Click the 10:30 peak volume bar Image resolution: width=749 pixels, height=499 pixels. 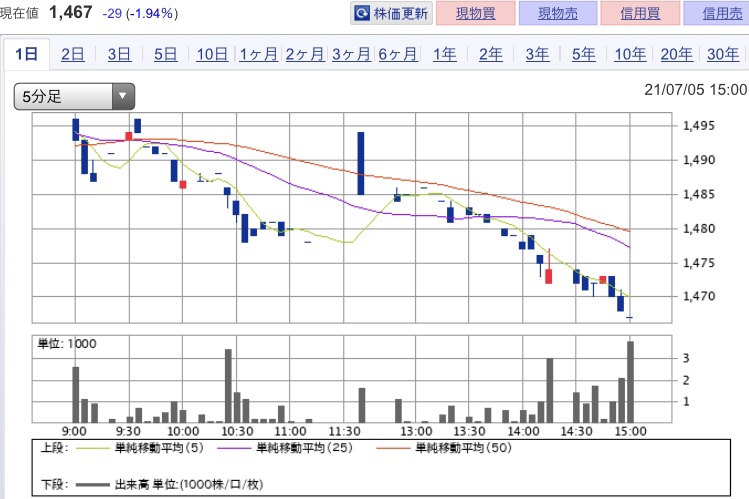click(x=228, y=386)
